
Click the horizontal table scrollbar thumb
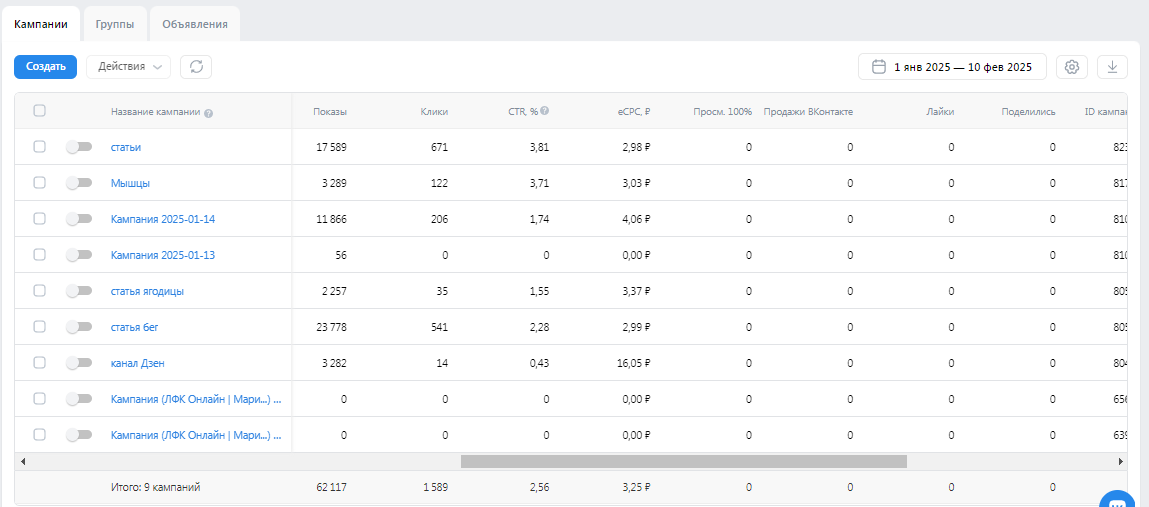coord(683,462)
